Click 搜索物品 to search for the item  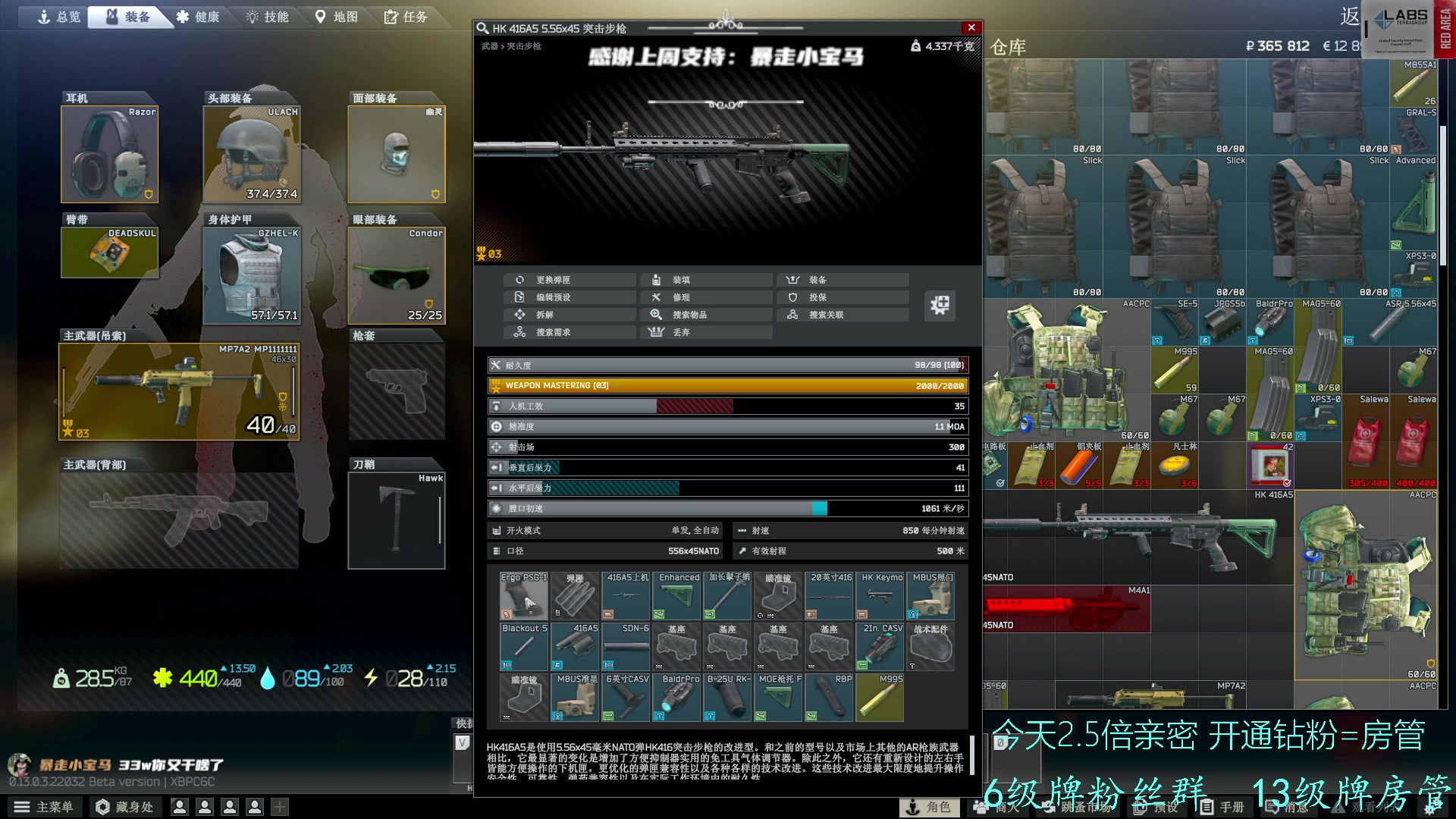point(706,315)
